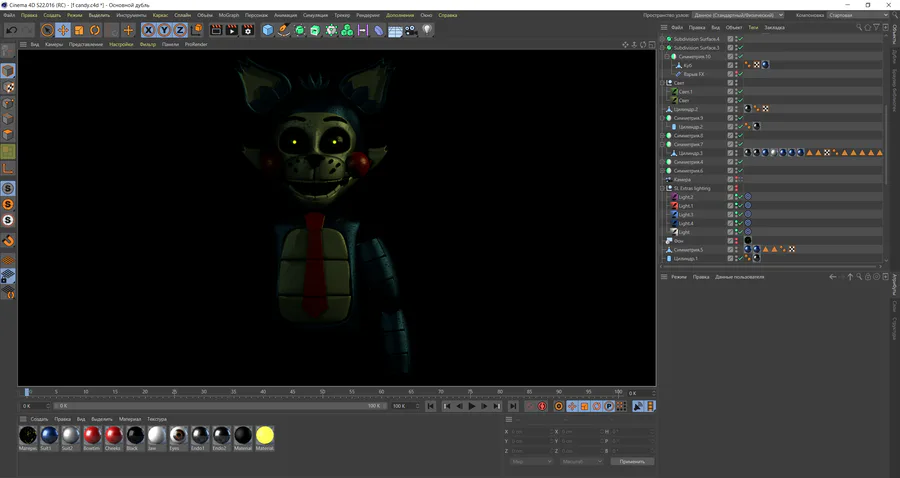Add a camera object

[x=410, y=30]
